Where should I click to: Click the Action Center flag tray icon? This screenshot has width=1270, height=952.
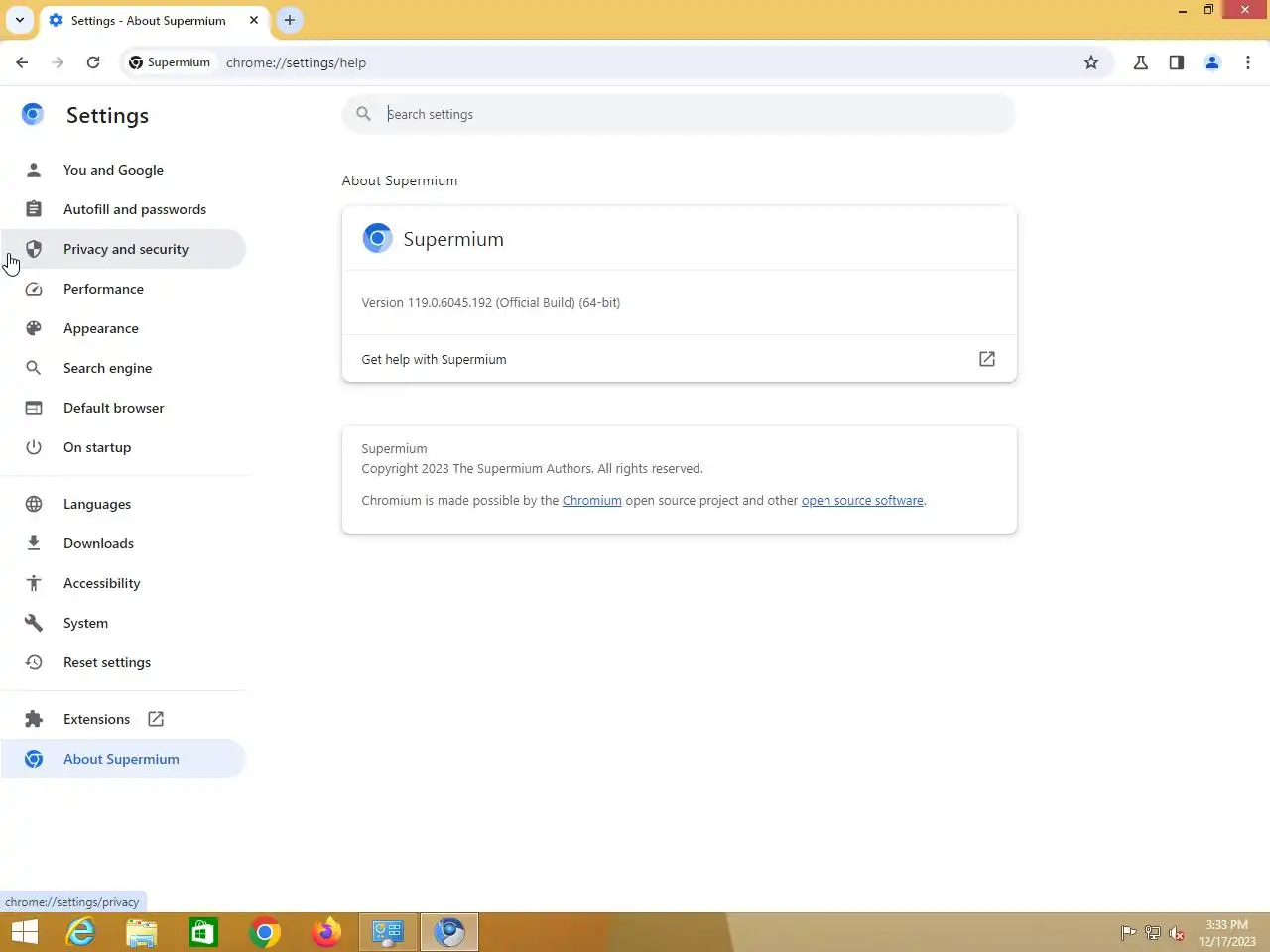[1128, 933]
